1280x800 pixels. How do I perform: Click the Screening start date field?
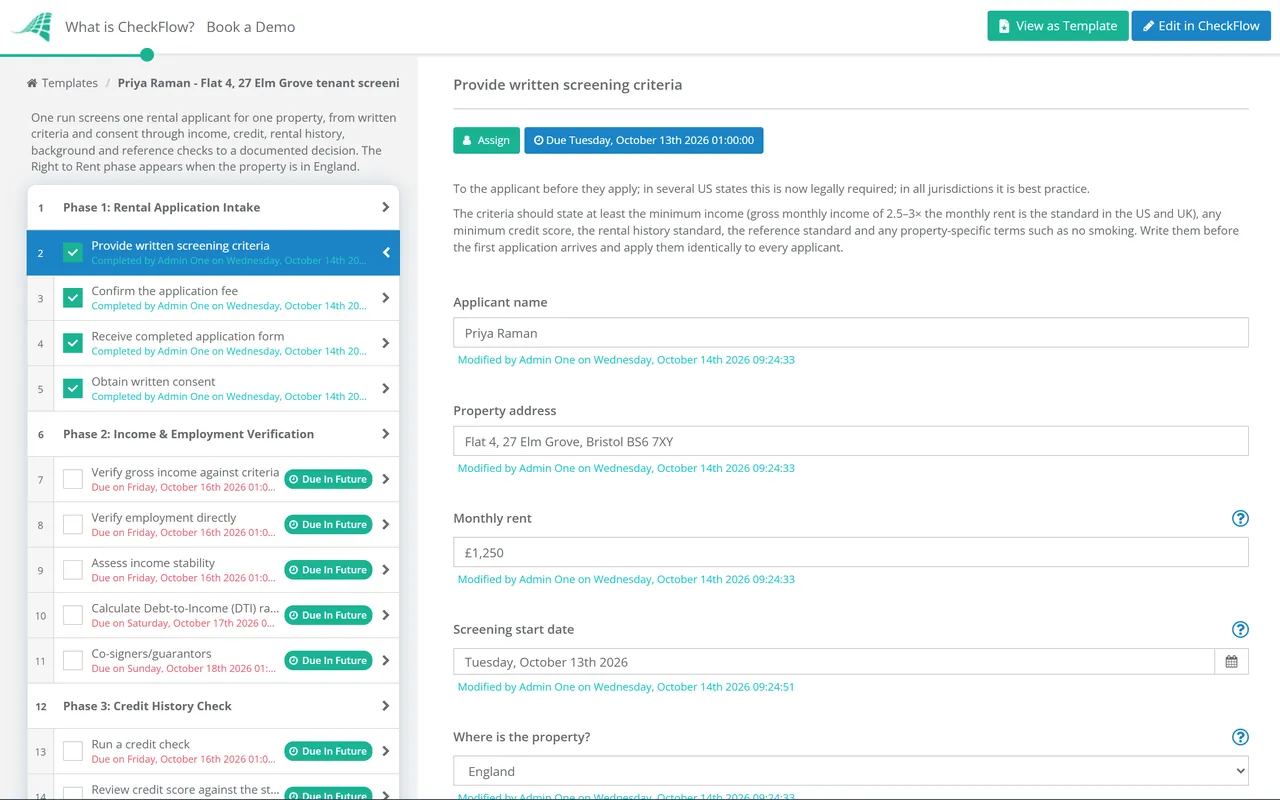coord(834,662)
